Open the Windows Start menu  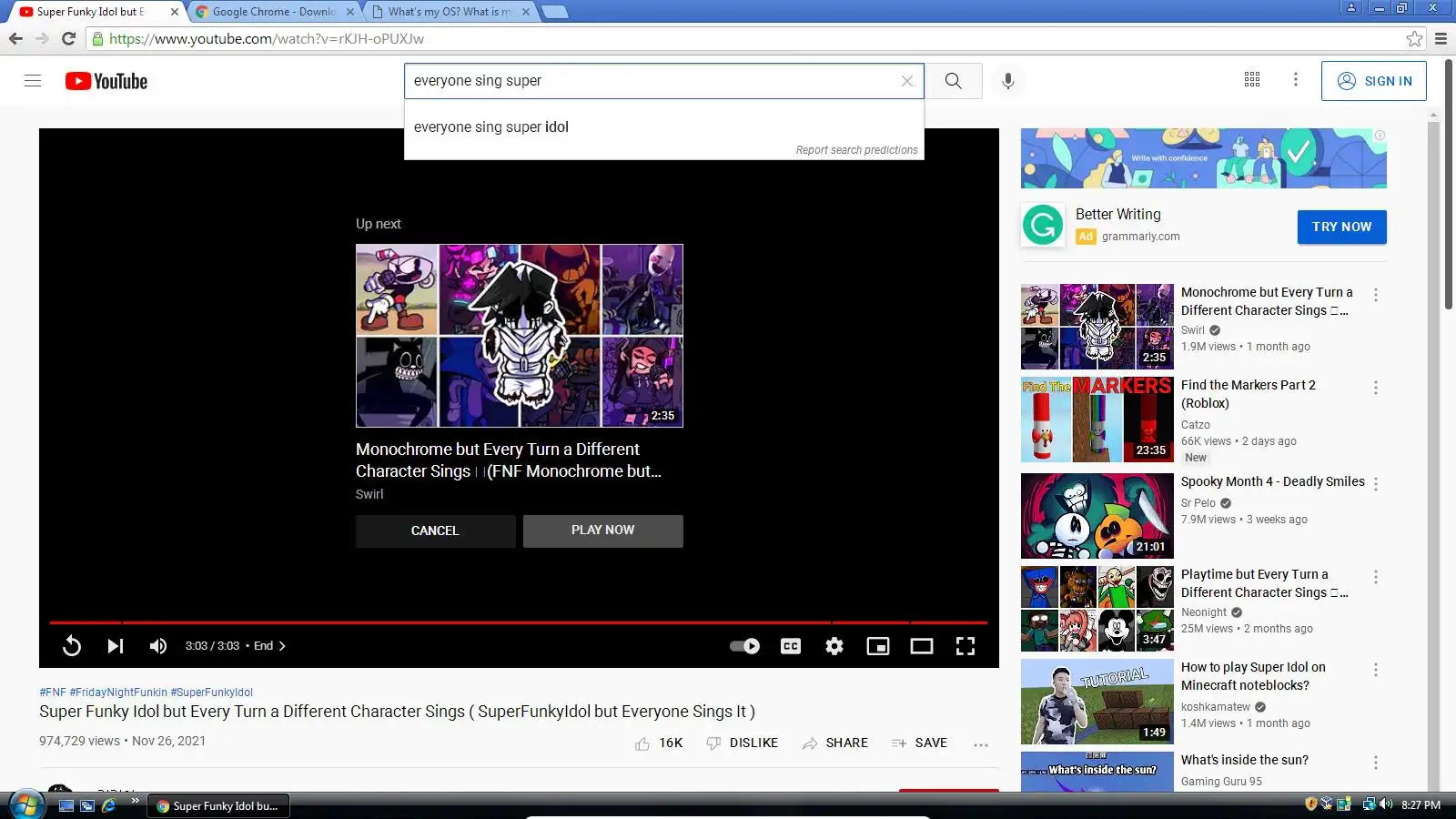click(25, 805)
